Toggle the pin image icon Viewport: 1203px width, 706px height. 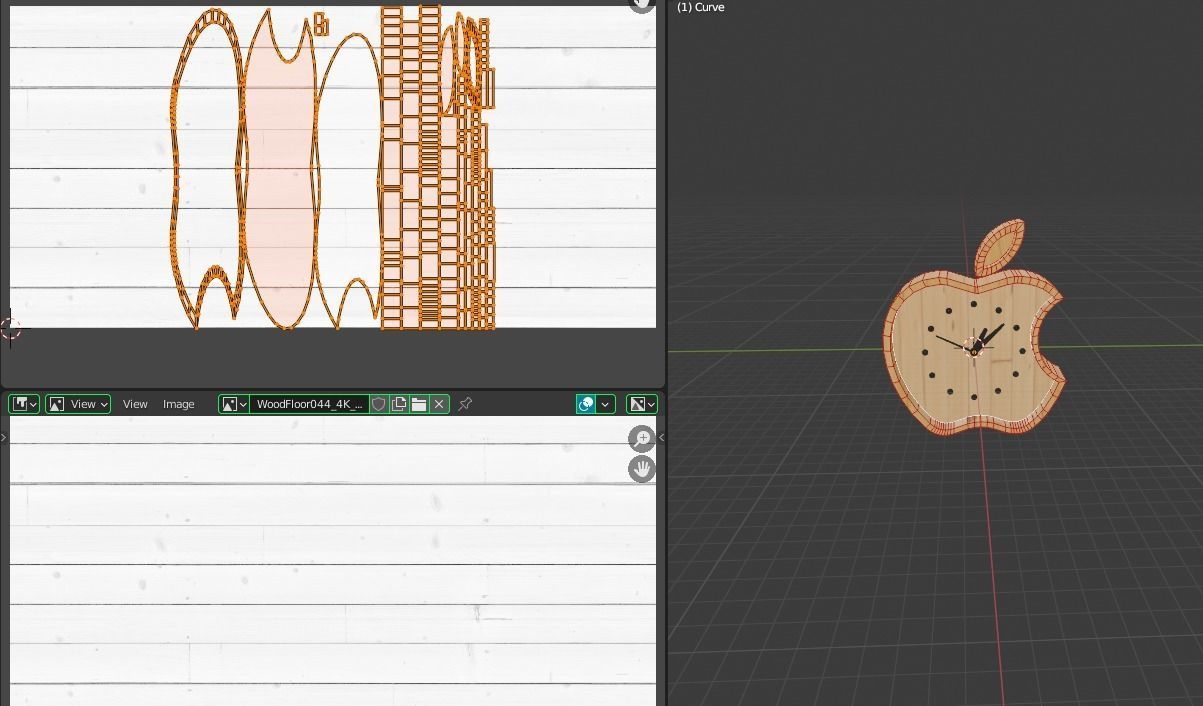(465, 404)
